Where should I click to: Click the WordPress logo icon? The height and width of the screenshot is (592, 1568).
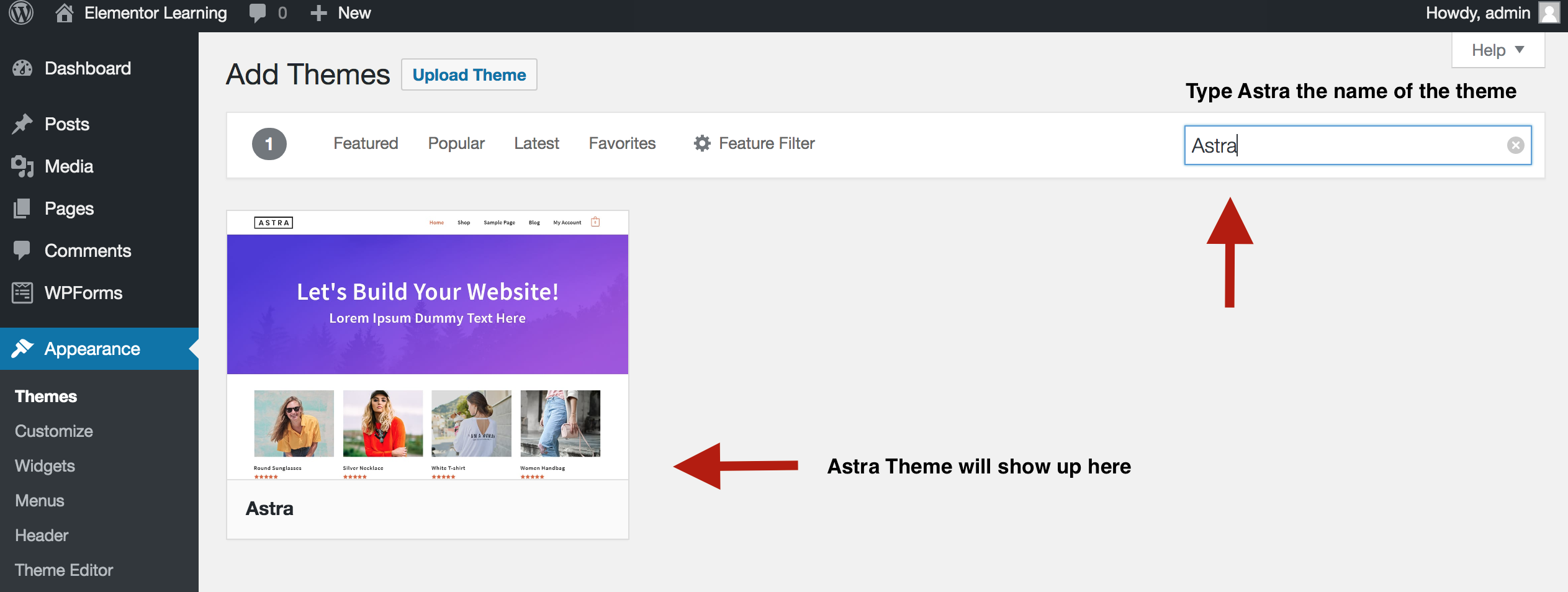click(21, 12)
